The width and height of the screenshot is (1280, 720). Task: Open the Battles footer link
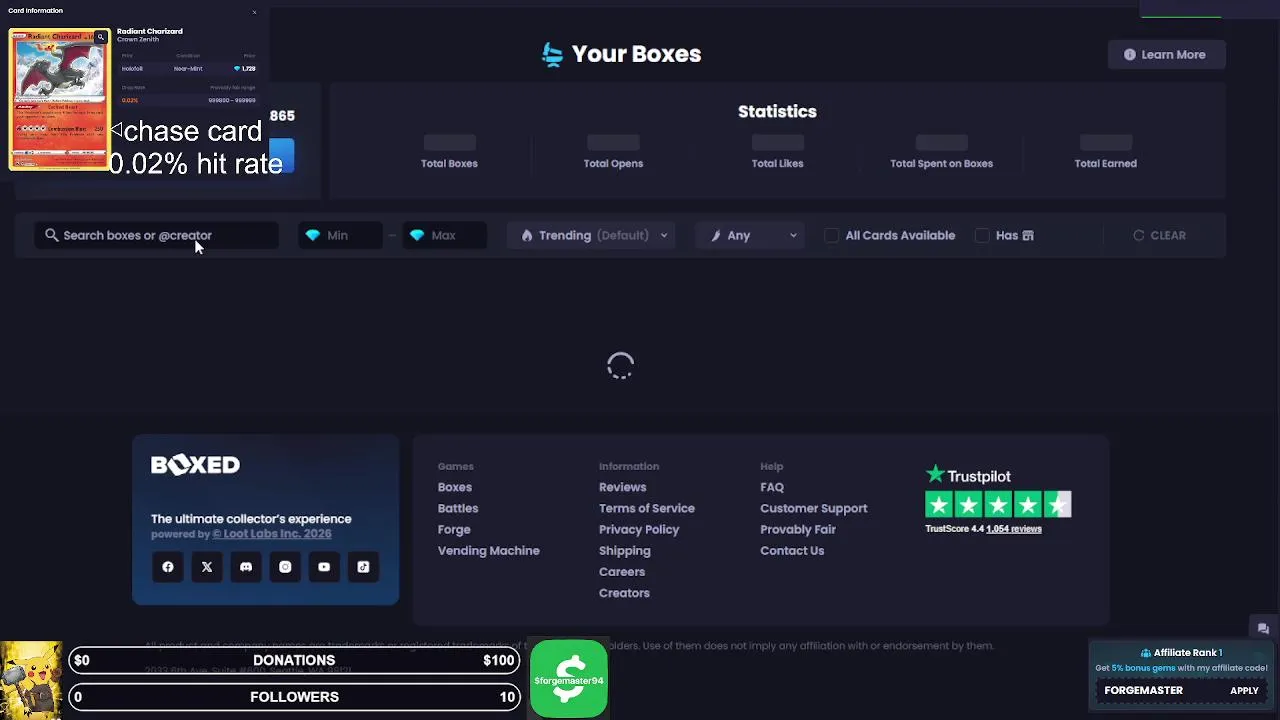(458, 508)
